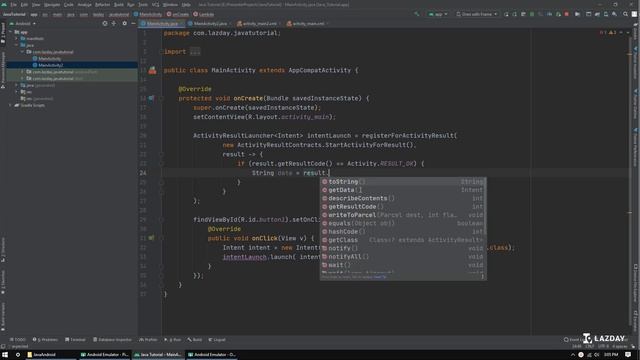Open the Window menu

170,4
